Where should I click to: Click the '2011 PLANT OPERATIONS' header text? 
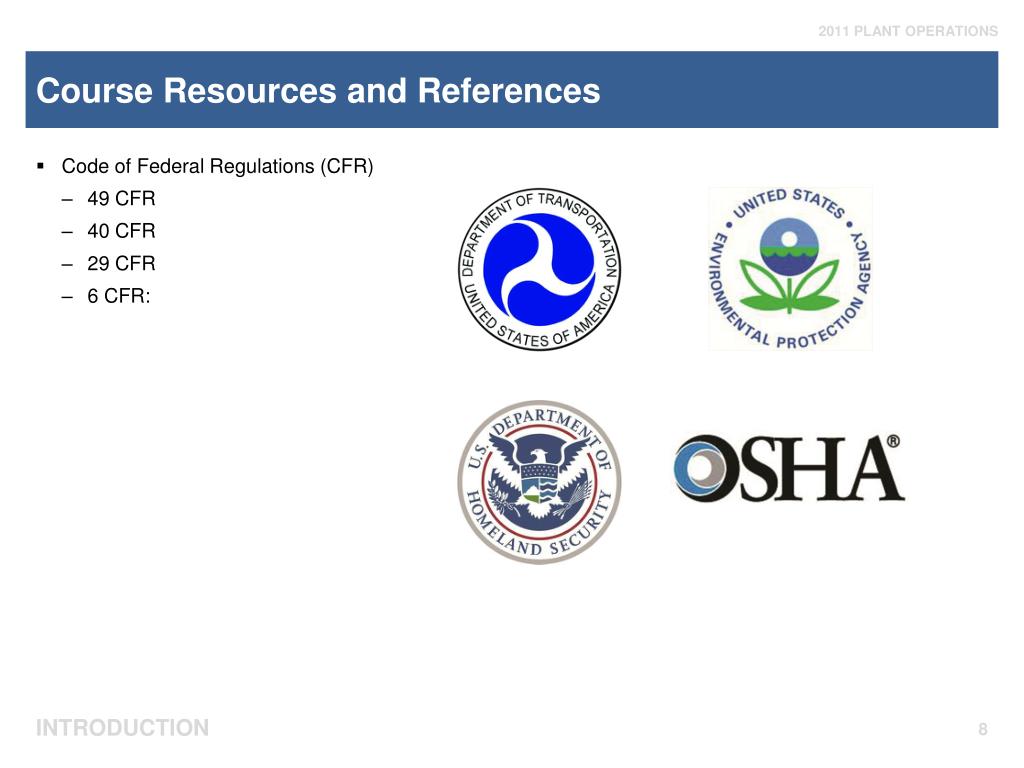pyautogui.click(x=908, y=31)
